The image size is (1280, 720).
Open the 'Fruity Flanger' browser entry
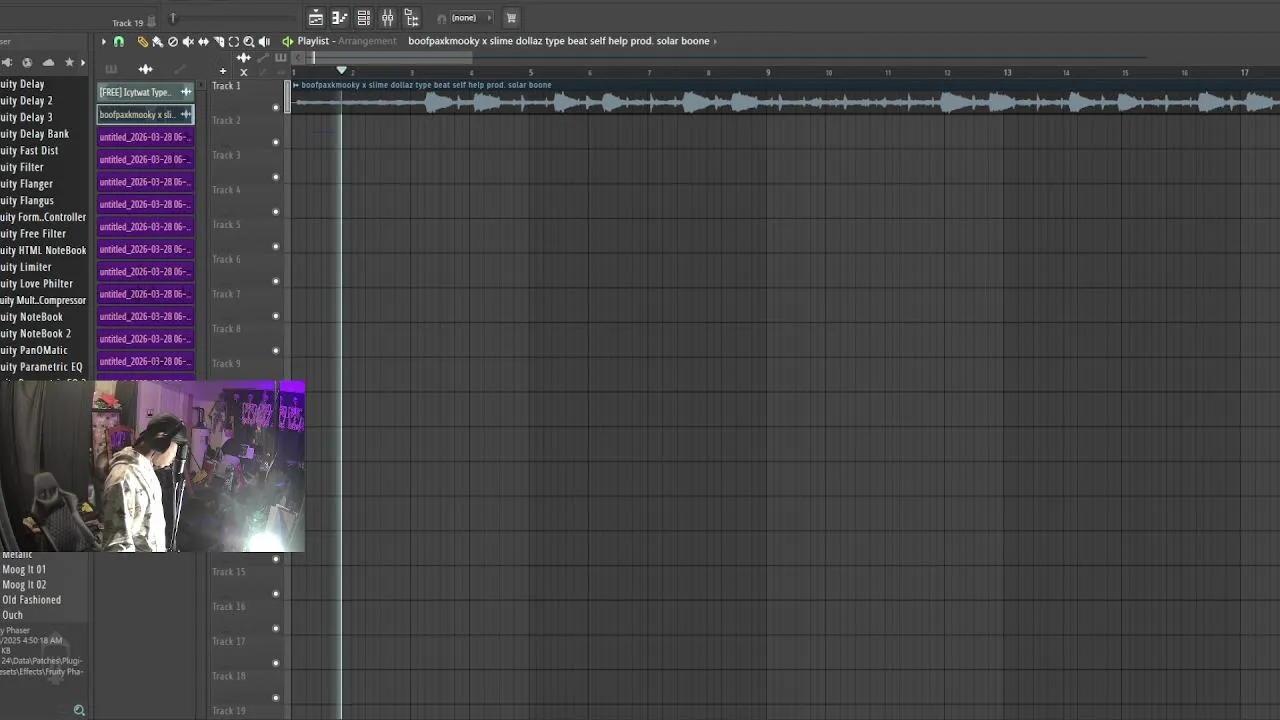coord(26,184)
